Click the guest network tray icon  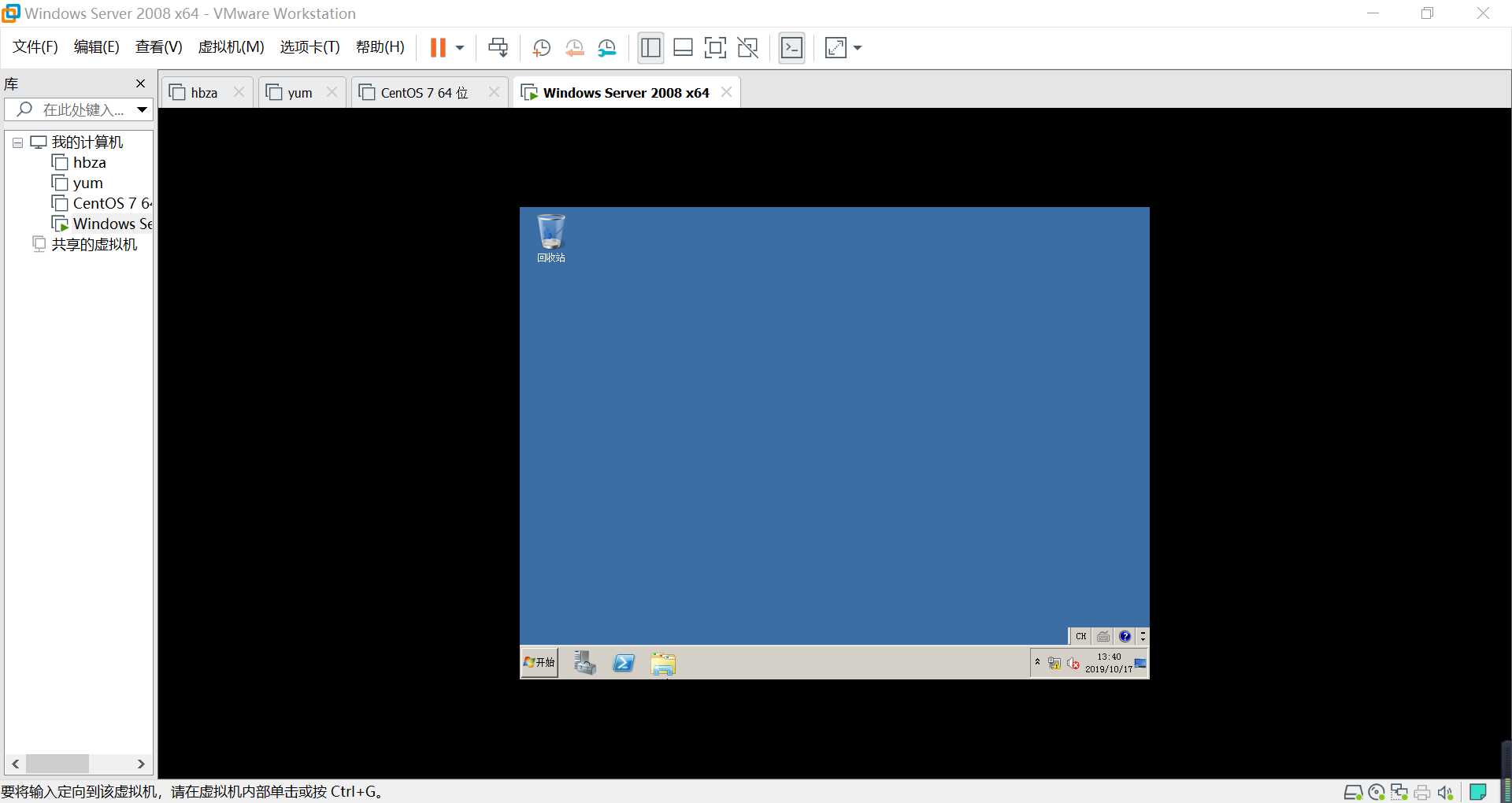pos(1054,664)
